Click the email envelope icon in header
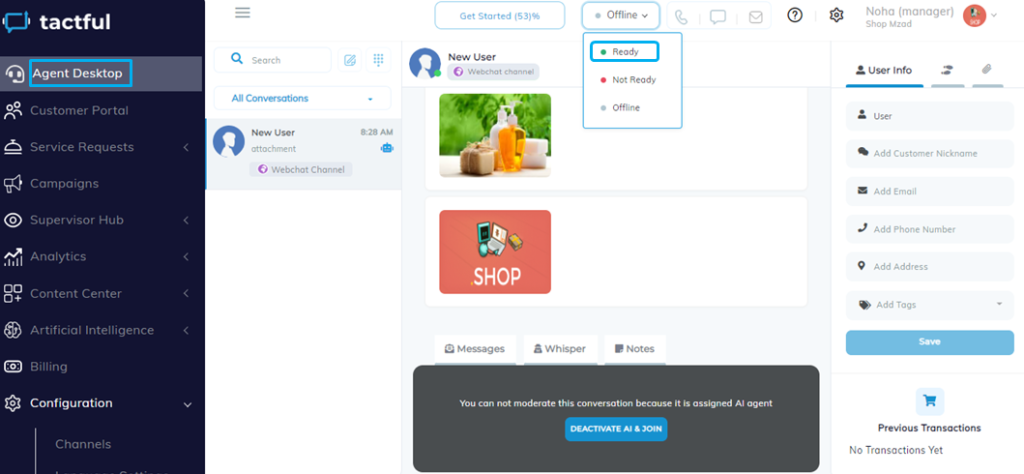The height and width of the screenshot is (474, 1024). pyautogui.click(x=756, y=17)
